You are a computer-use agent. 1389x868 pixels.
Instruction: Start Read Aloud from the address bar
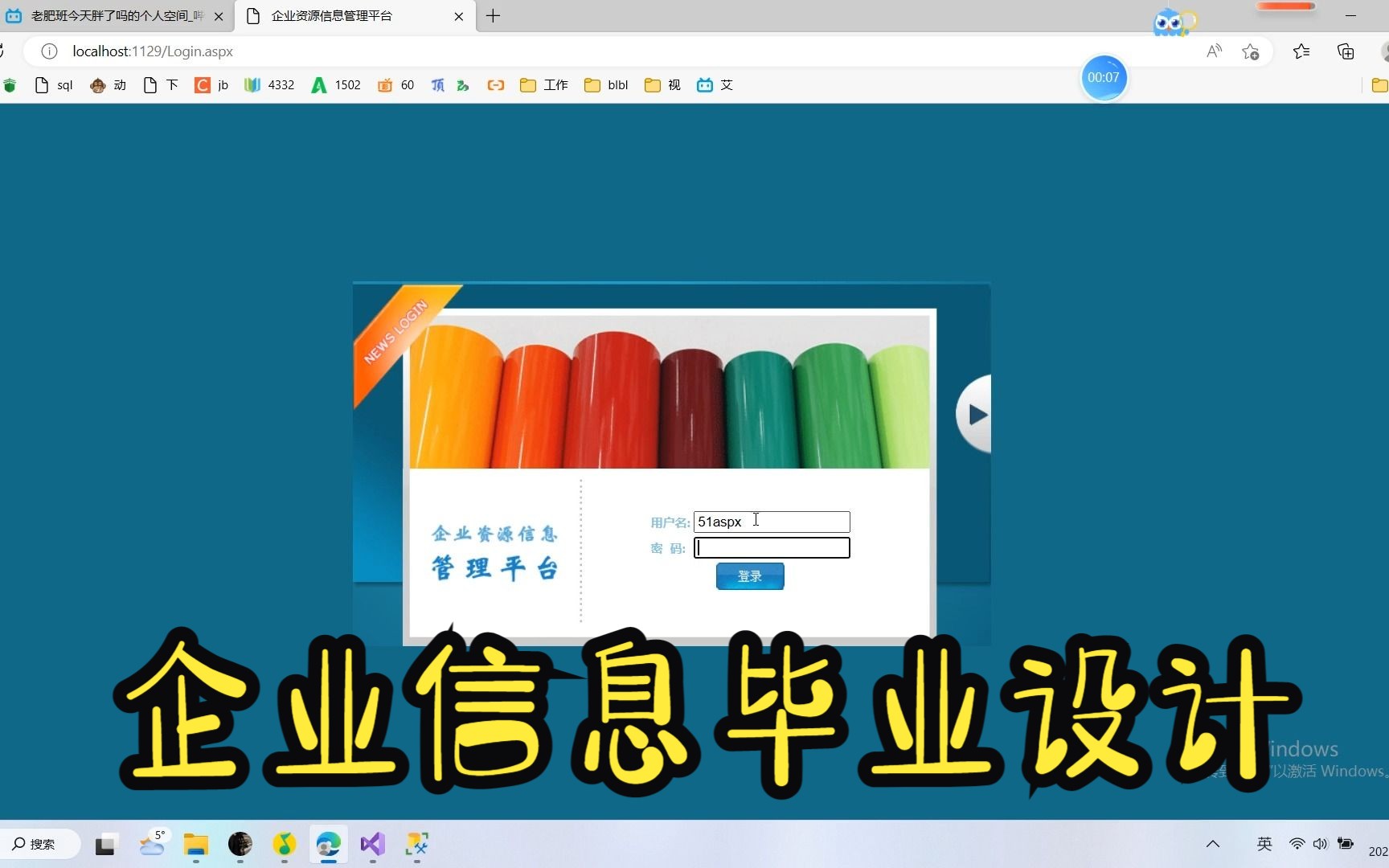tap(1215, 51)
